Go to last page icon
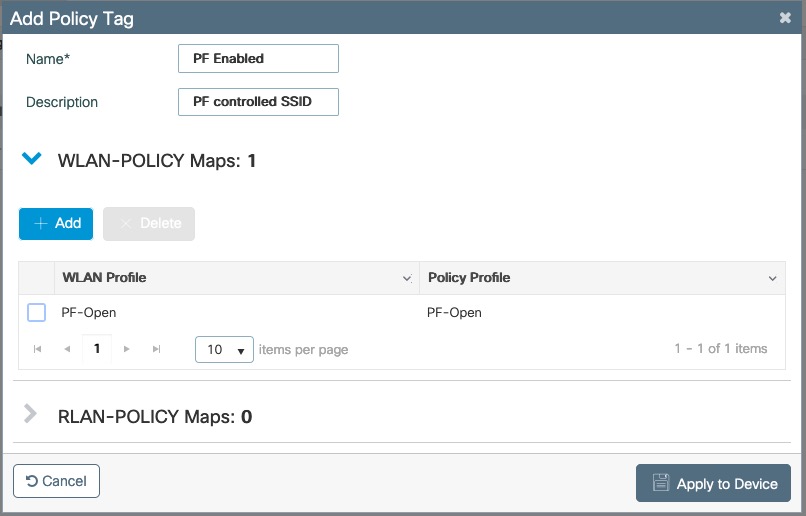The width and height of the screenshot is (806, 516). (x=156, y=349)
